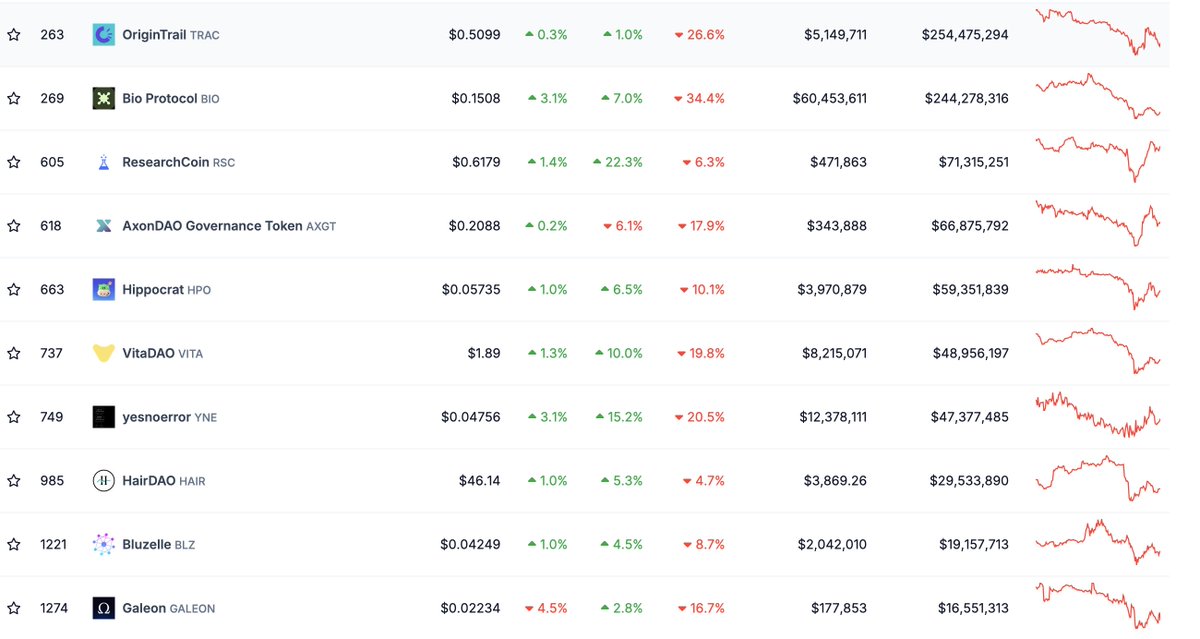
Task: Click the HairDAO circular logo
Action: [x=104, y=481]
